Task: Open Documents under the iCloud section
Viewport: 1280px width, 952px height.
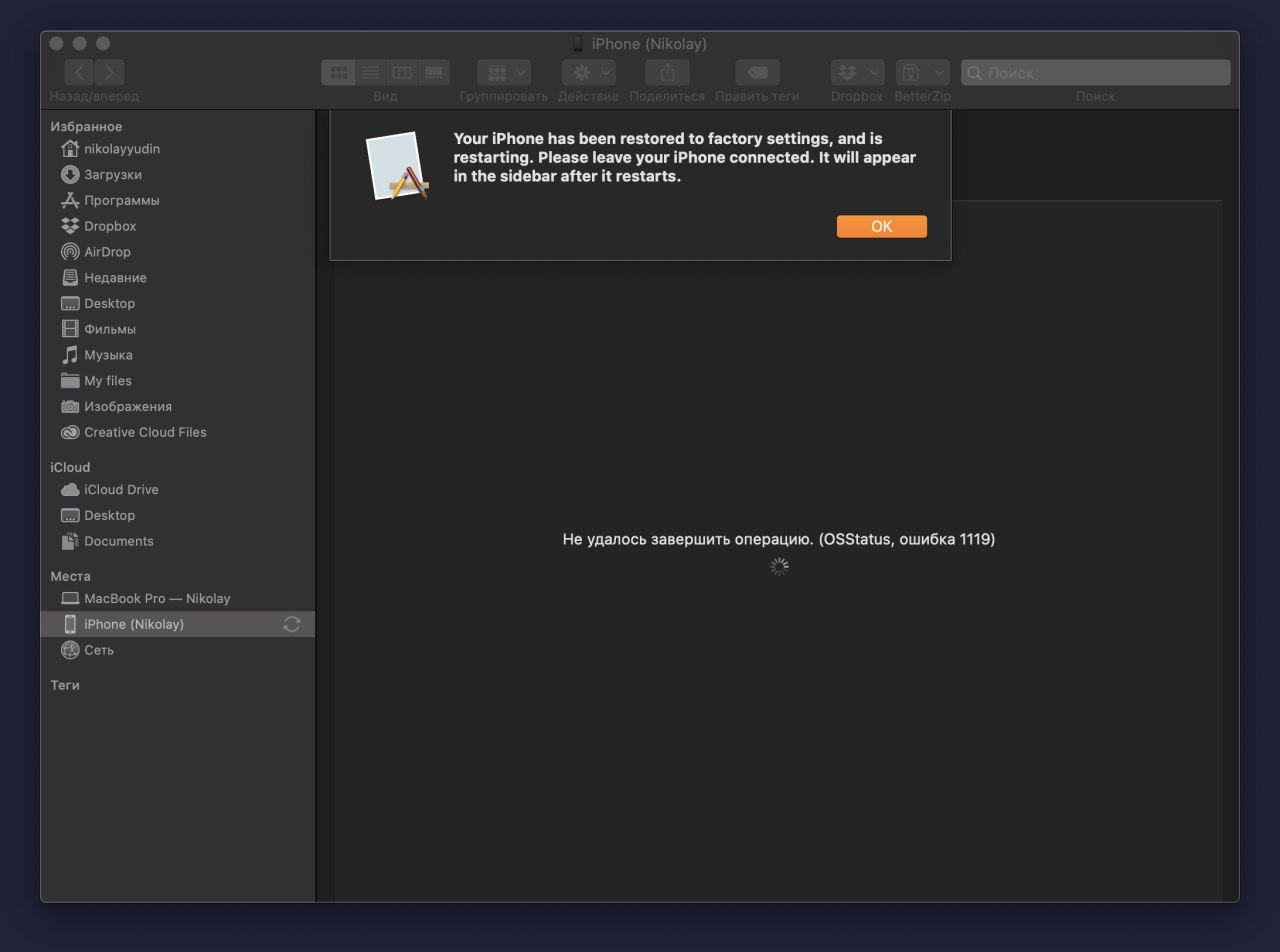Action: click(178, 541)
